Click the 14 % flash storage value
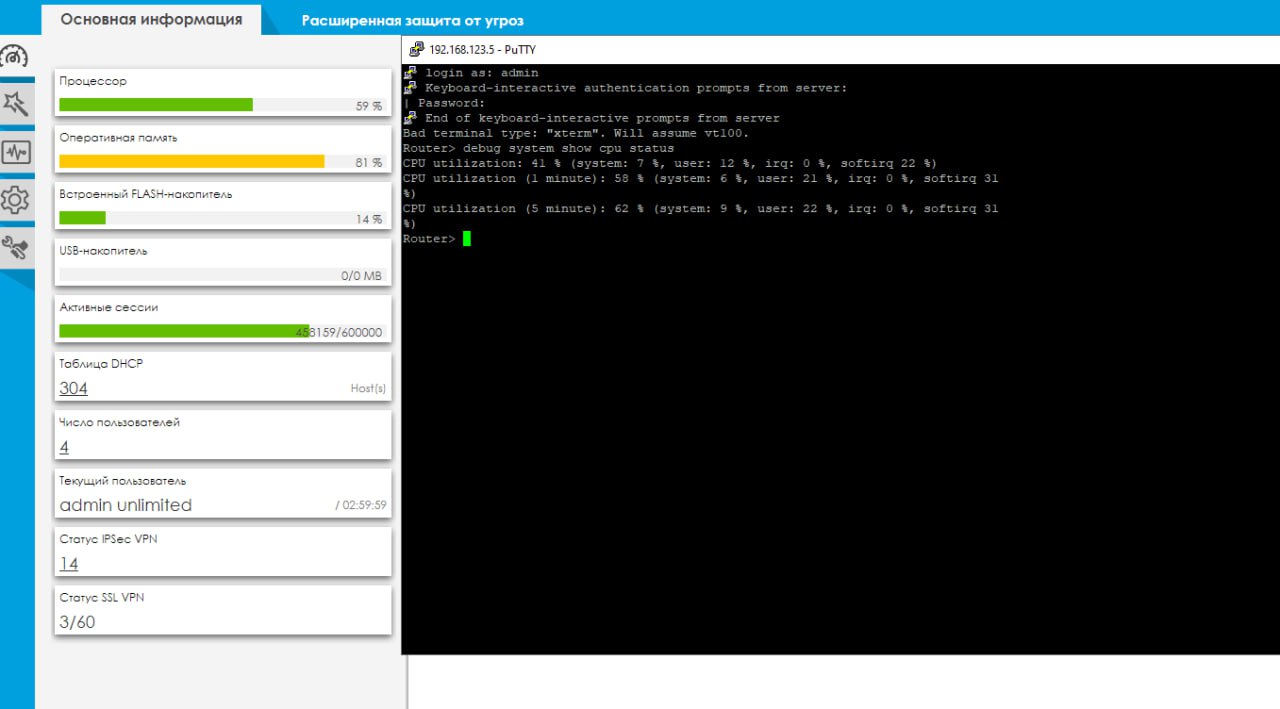 [x=369, y=219]
